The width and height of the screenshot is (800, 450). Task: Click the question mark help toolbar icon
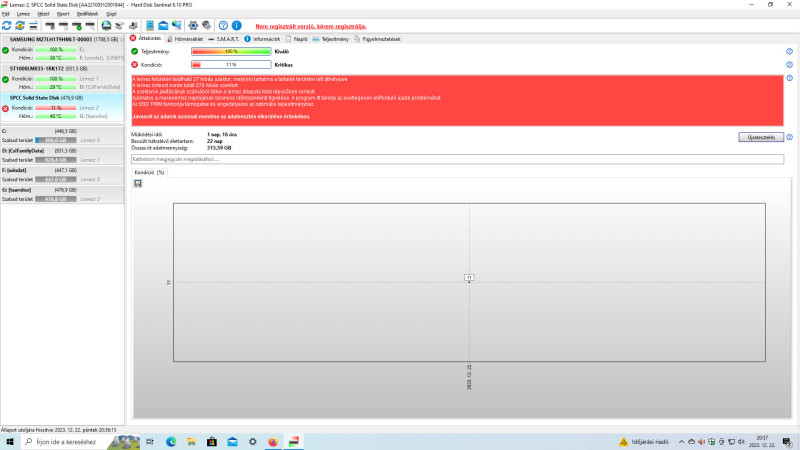point(223,26)
